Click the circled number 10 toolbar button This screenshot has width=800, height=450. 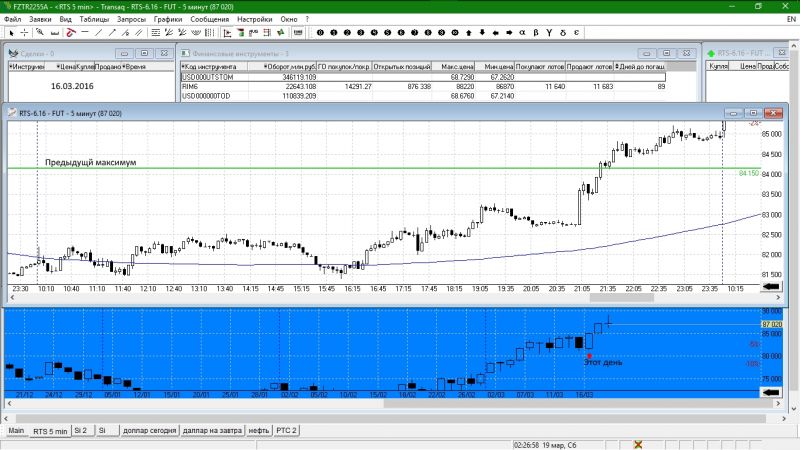point(455,33)
